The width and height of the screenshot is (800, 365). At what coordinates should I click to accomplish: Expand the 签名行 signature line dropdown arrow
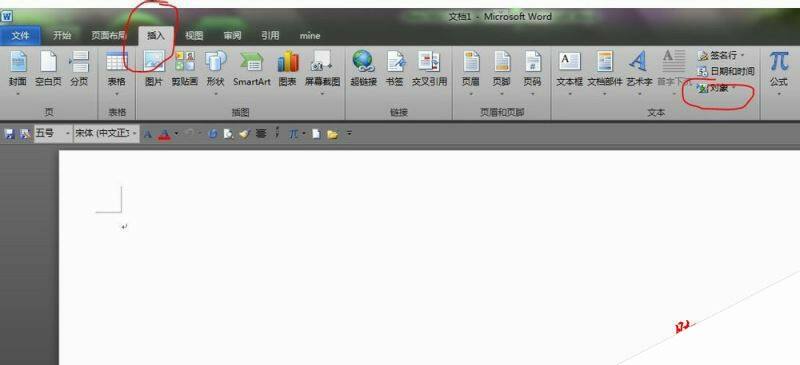coord(742,55)
